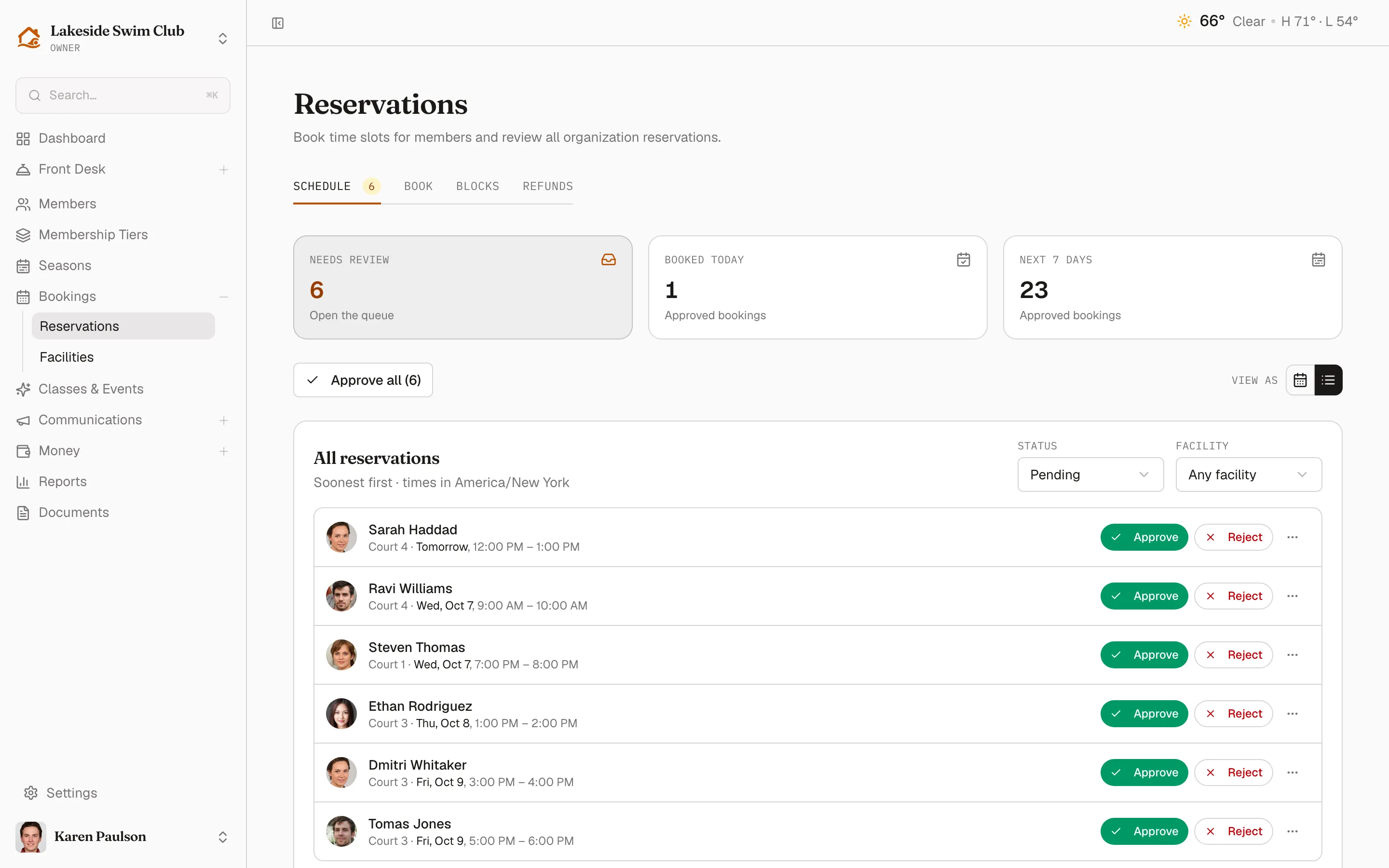
Task: Expand Communications submenu
Action: click(x=224, y=420)
